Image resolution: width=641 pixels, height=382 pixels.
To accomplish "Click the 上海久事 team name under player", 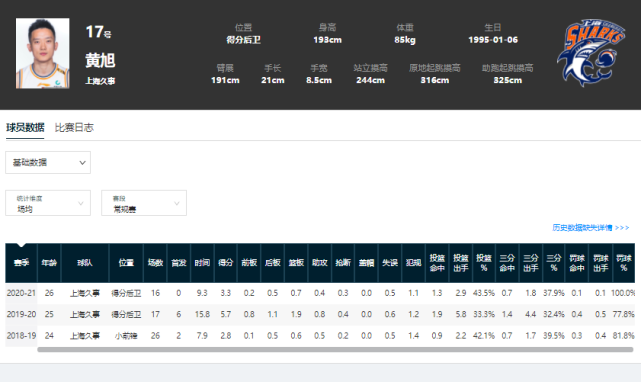I will [100, 81].
